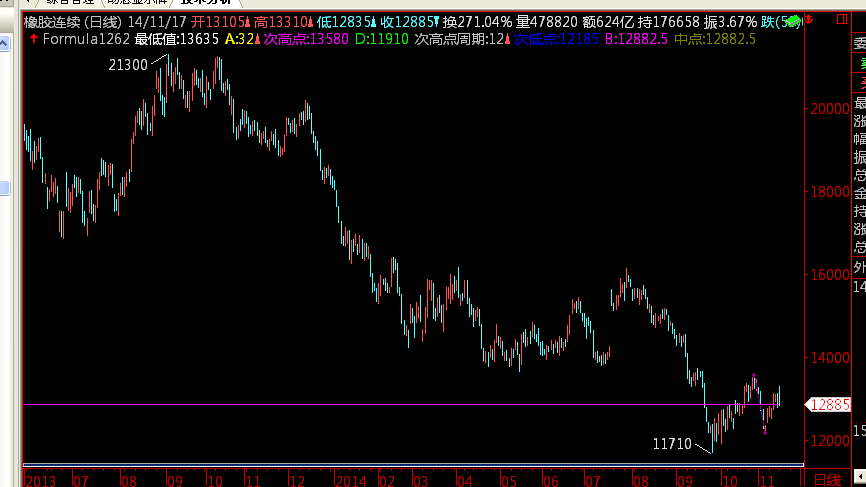
Task: Click the 换271.04% turnover value
Action: (477, 22)
